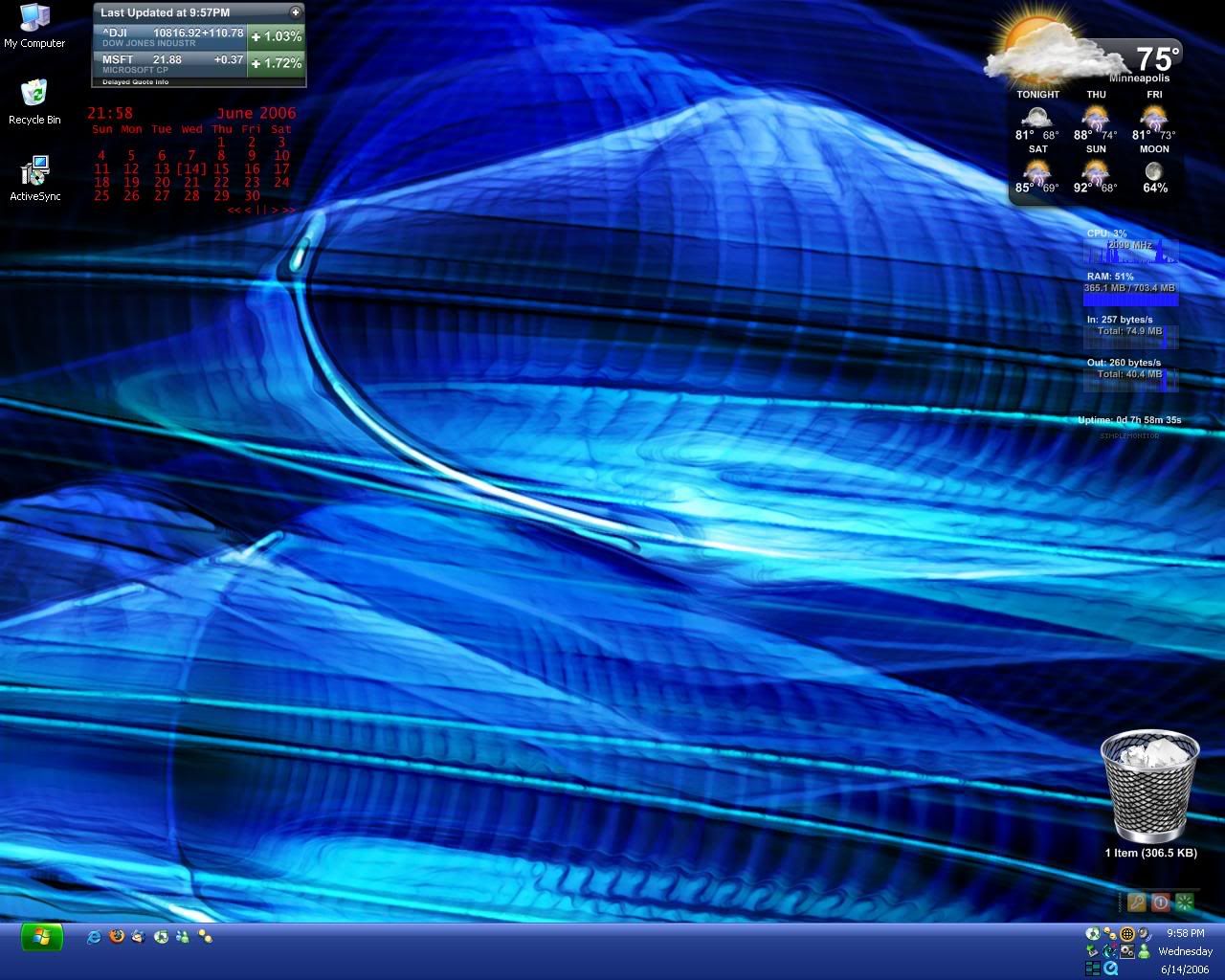This screenshot has height=980, width=1225.
Task: Go to previous month in calendar widget
Action: coord(248,210)
